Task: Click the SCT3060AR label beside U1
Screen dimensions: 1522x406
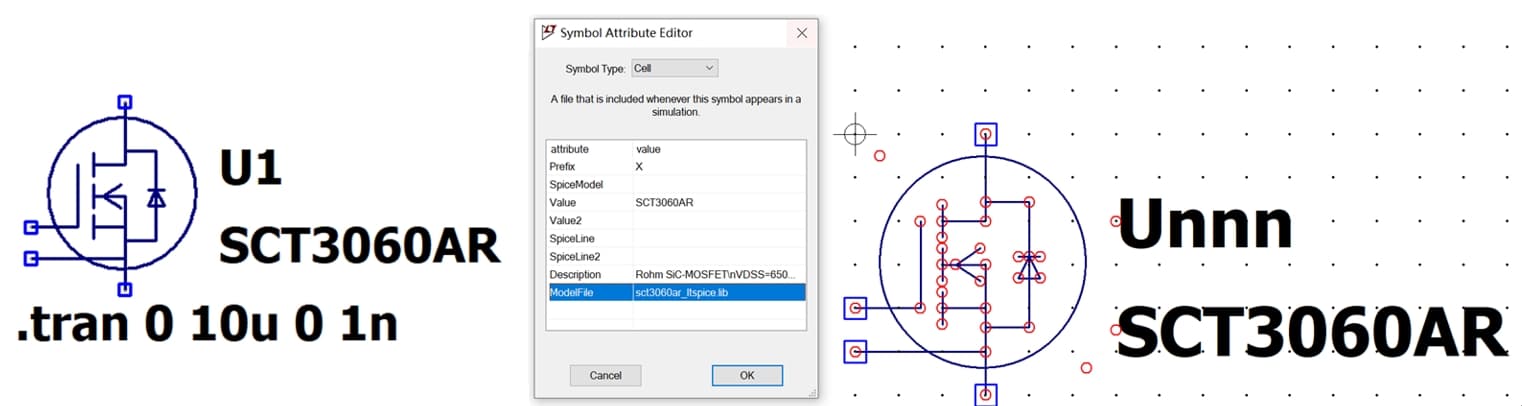Action: pyautogui.click(x=359, y=245)
